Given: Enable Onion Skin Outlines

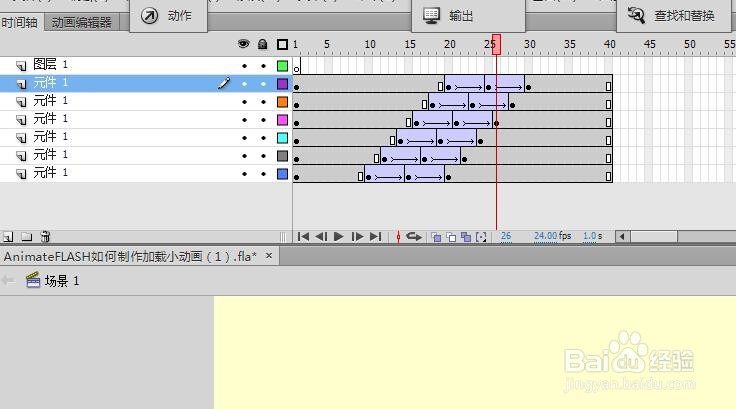Looking at the screenshot, I should coord(451,237).
